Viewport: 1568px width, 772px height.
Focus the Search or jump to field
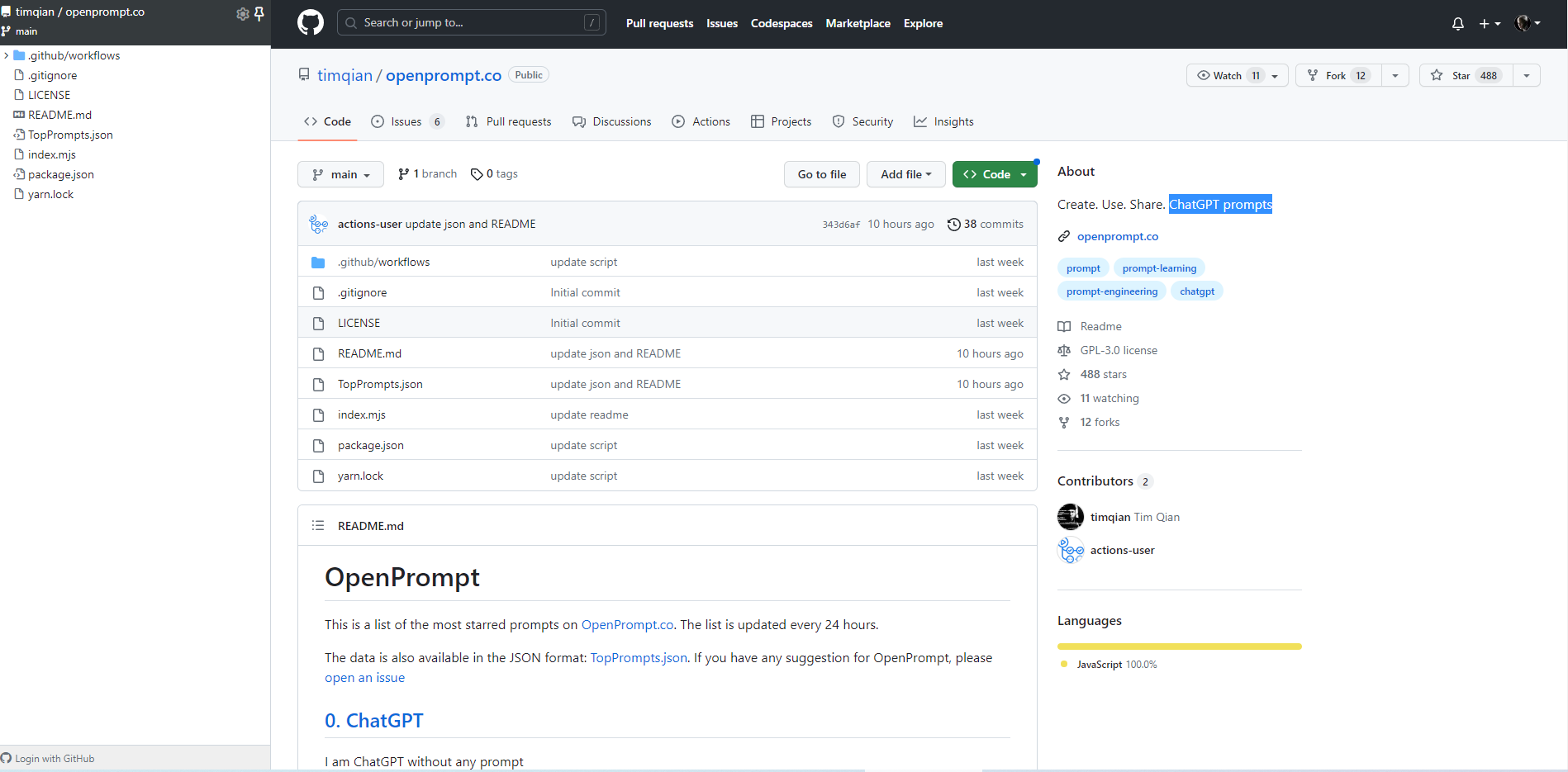pyautogui.click(x=472, y=22)
